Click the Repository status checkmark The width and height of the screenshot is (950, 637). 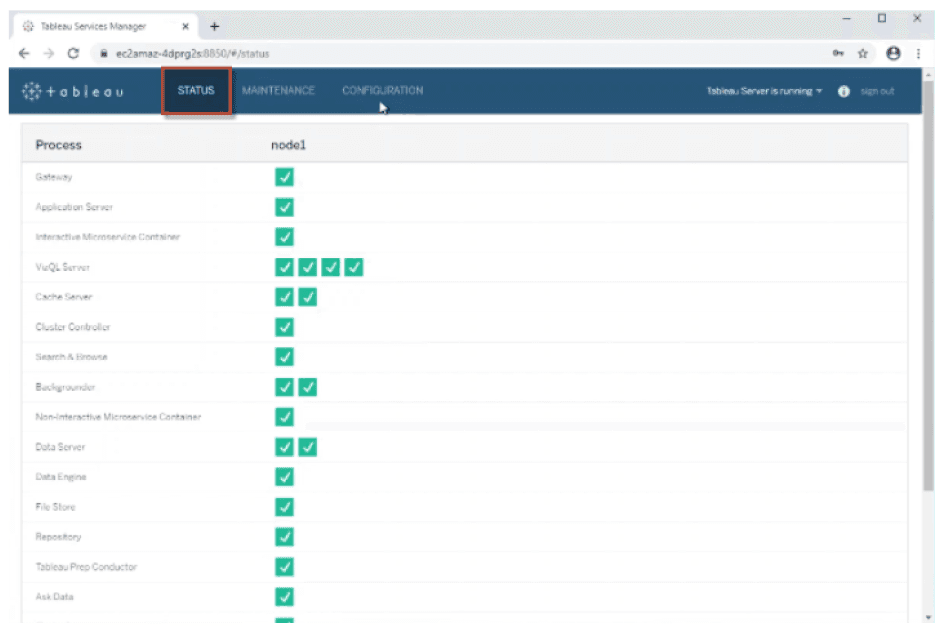click(284, 537)
